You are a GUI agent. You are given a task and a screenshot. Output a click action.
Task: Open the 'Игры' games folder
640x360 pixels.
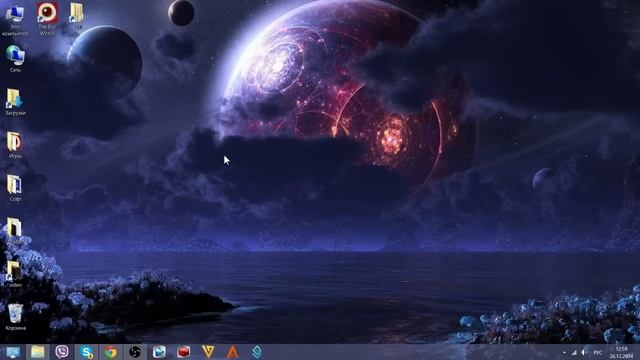pyautogui.click(x=15, y=144)
